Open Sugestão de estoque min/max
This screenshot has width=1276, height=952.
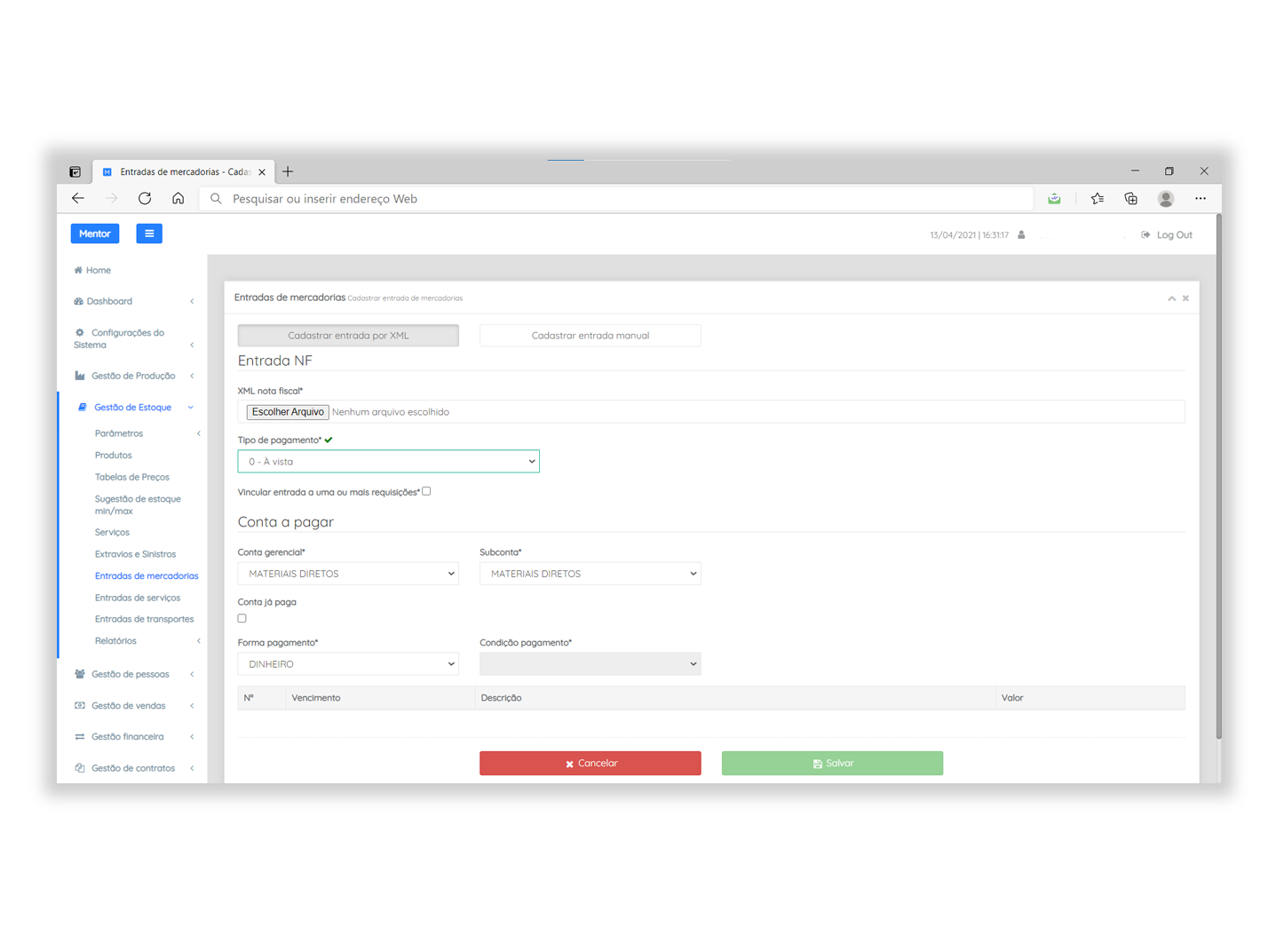click(138, 504)
